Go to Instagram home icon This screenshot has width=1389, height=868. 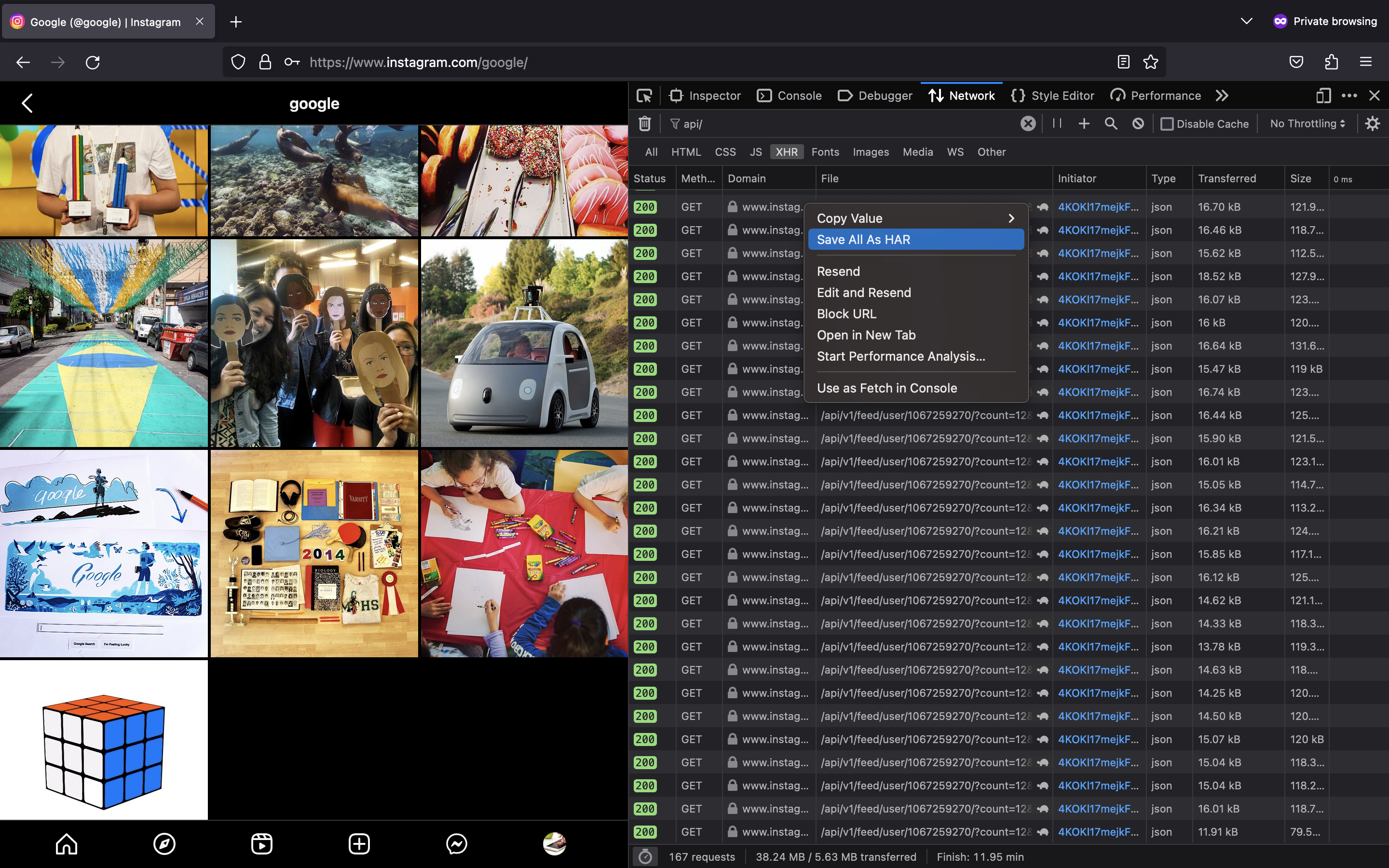(67, 844)
